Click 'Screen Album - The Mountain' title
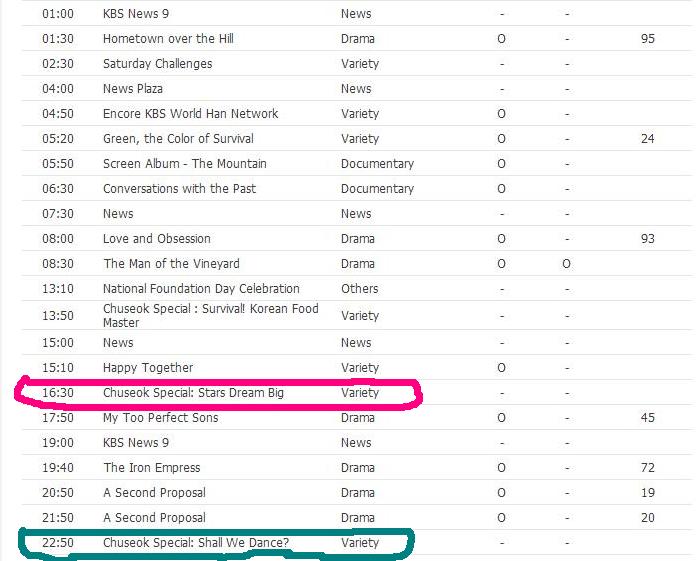 [x=184, y=164]
